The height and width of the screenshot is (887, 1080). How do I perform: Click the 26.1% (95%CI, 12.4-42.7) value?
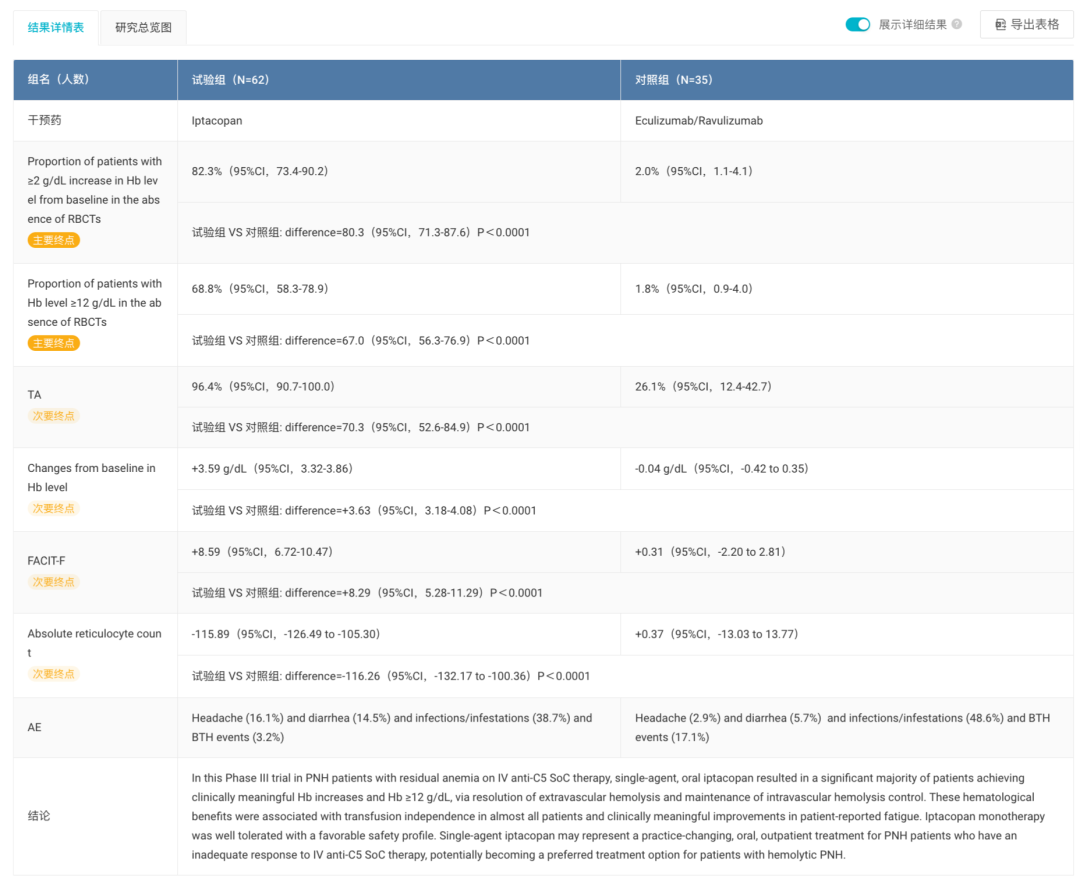tap(703, 386)
